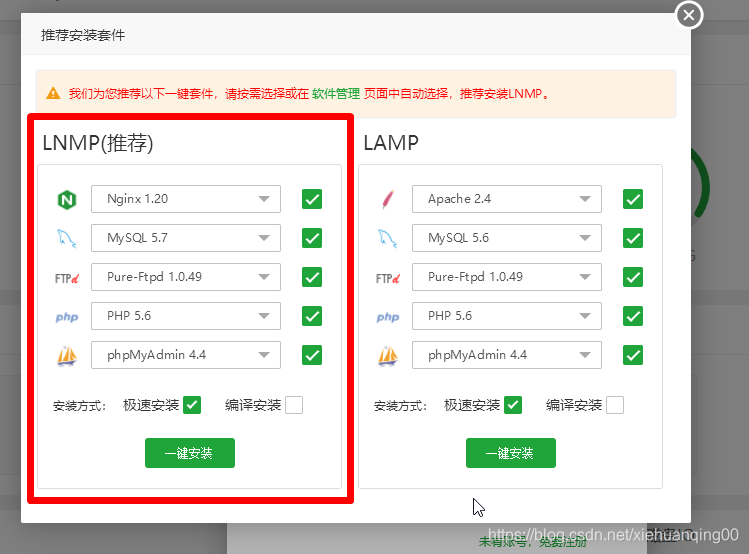Toggle 极速安装 checkbox in LNMP panel
Image resolution: width=749 pixels, height=554 pixels.
point(192,405)
